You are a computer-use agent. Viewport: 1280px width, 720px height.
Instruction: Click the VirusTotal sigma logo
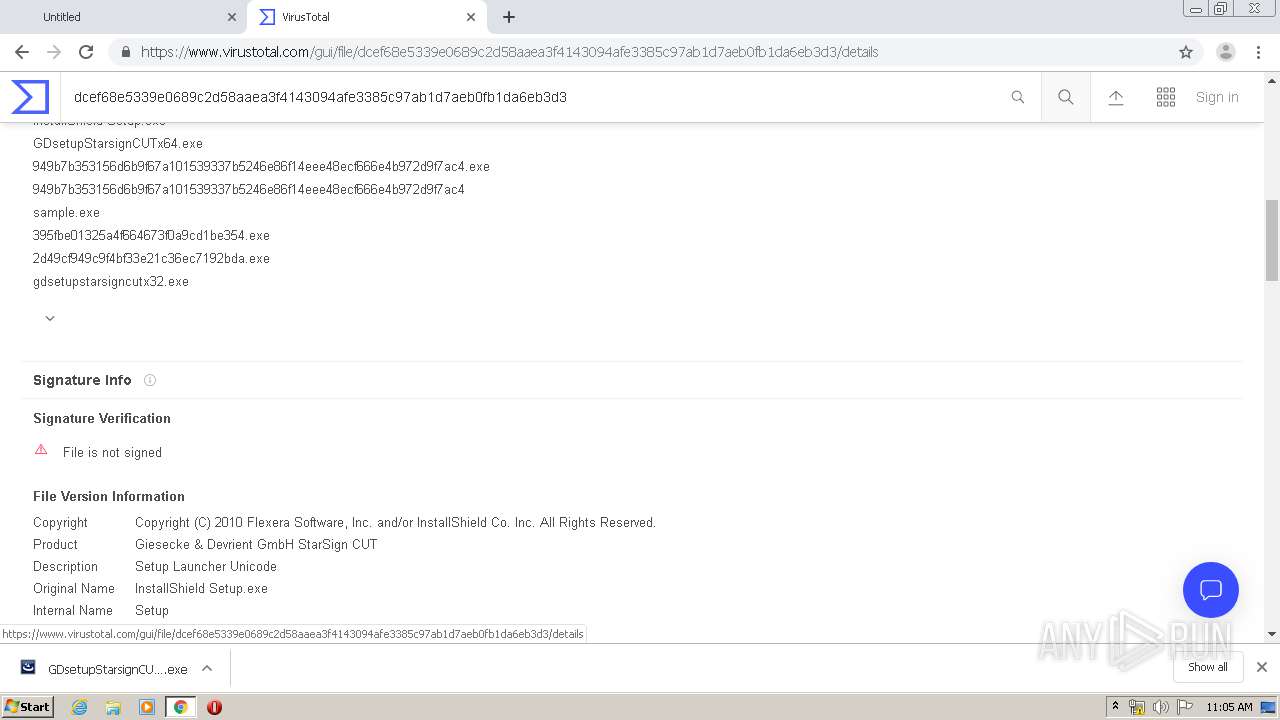pyautogui.click(x=30, y=97)
